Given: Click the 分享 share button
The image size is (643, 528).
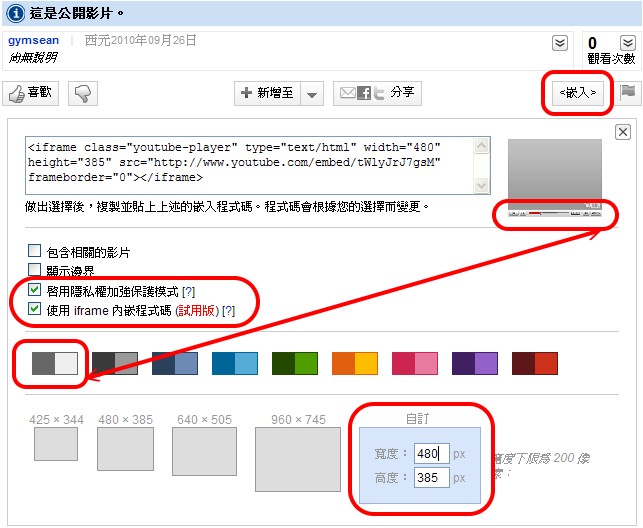Looking at the screenshot, I should (x=377, y=93).
